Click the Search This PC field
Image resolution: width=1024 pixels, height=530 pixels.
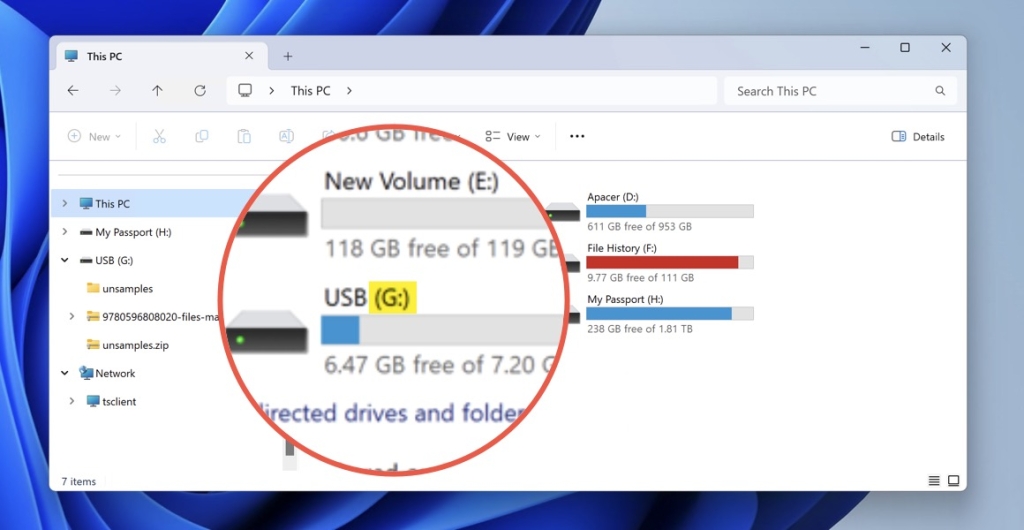pos(840,91)
